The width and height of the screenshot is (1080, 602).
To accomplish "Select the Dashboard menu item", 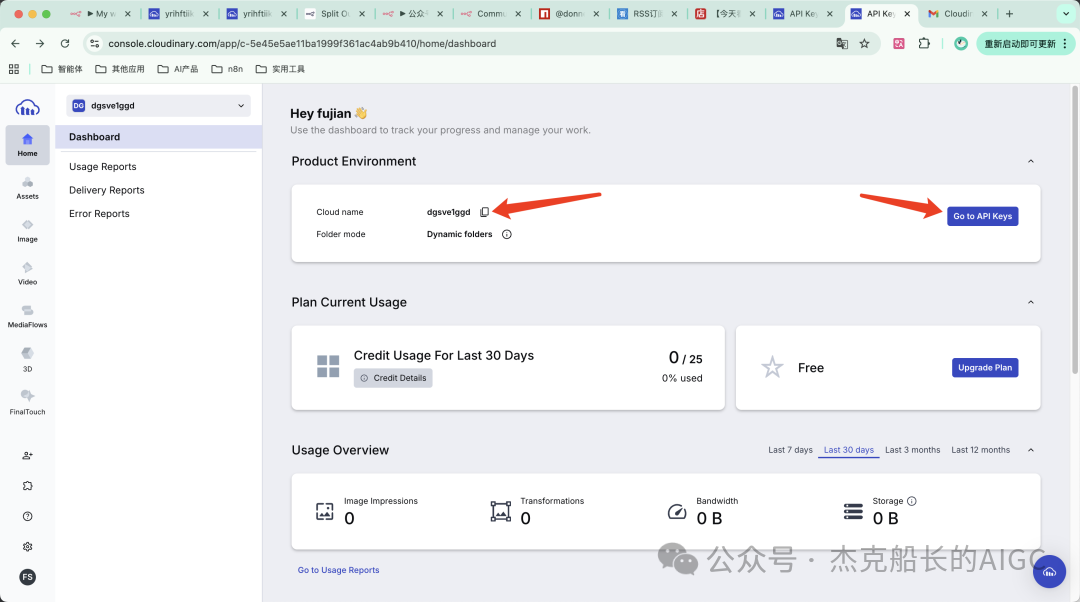I will pos(158,137).
